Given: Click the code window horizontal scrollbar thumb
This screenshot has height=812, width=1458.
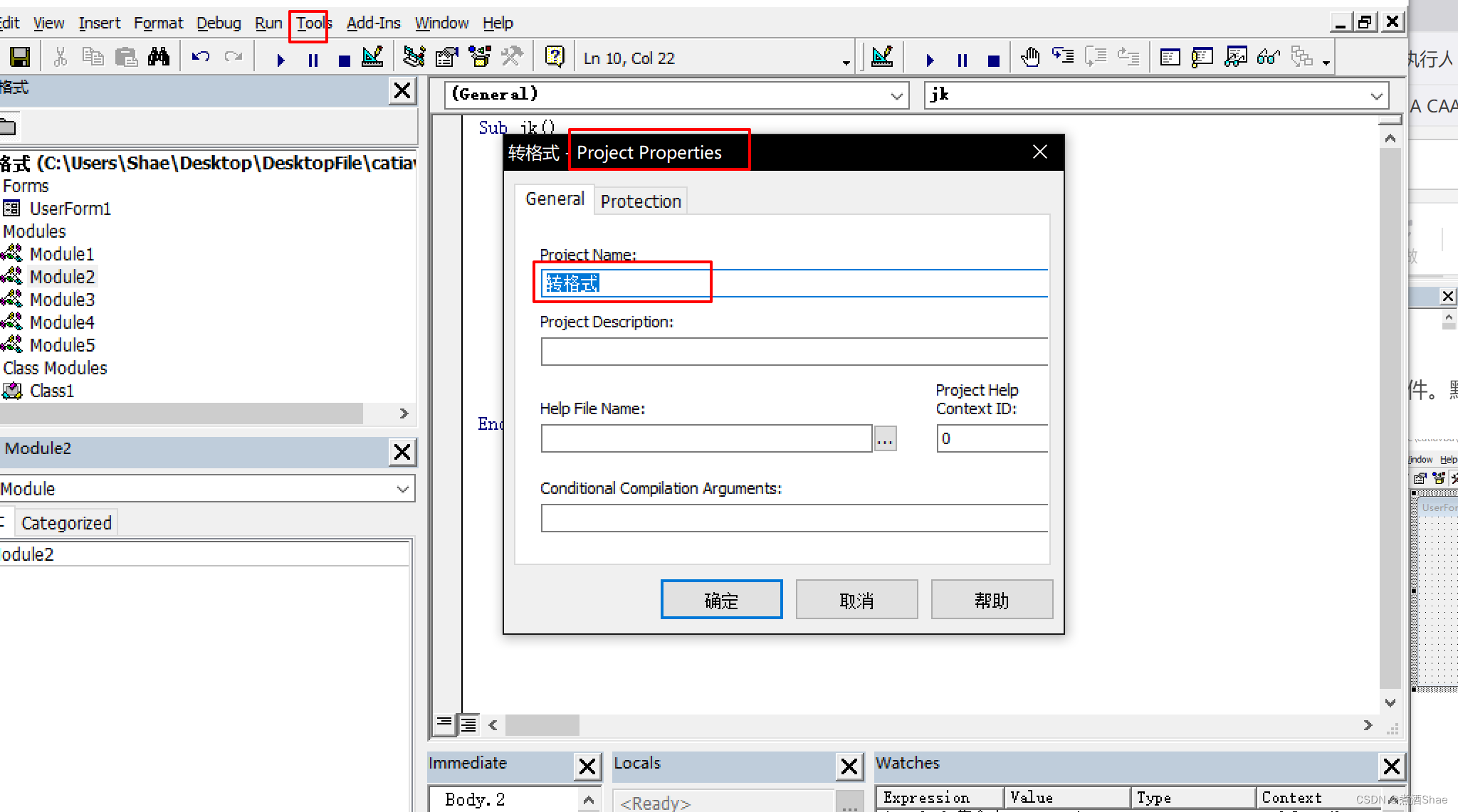Looking at the screenshot, I should 542,725.
